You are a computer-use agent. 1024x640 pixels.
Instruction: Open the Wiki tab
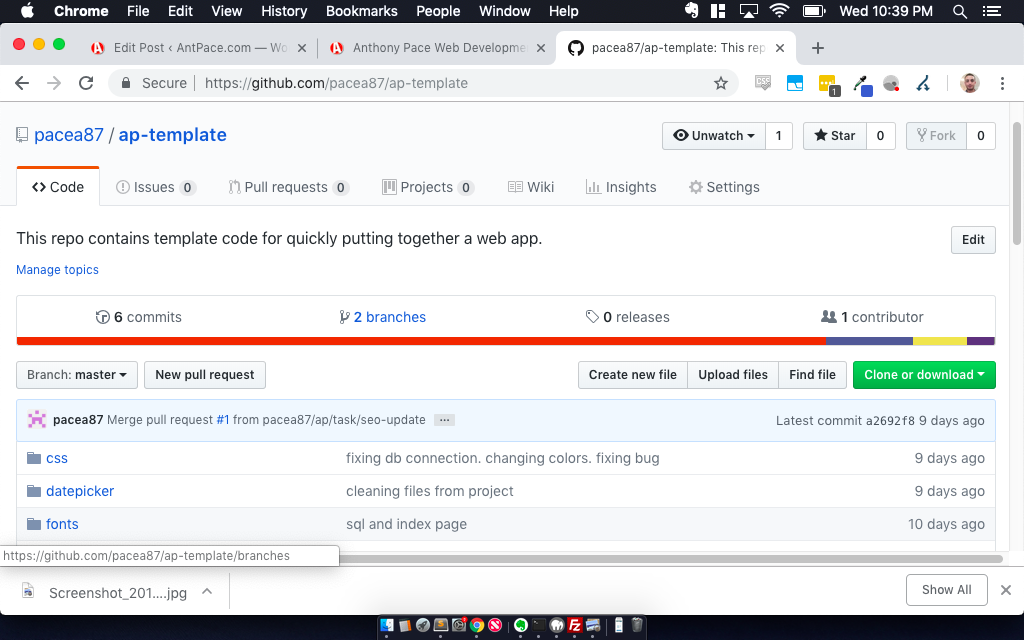pos(531,187)
